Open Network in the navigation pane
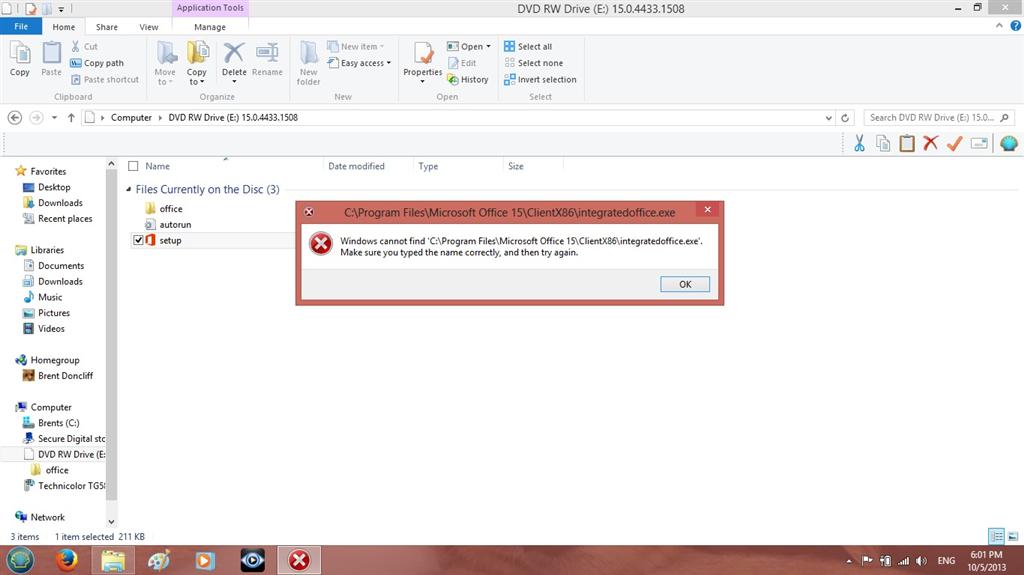1024x575 pixels. [x=47, y=517]
